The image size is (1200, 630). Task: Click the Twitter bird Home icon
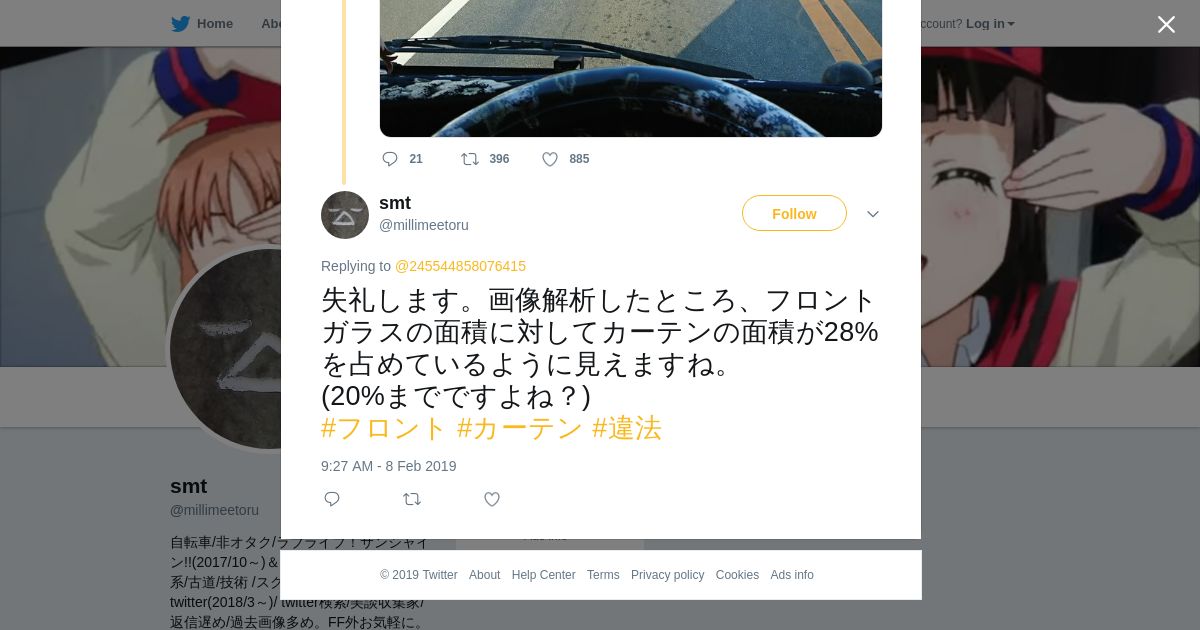[180, 24]
